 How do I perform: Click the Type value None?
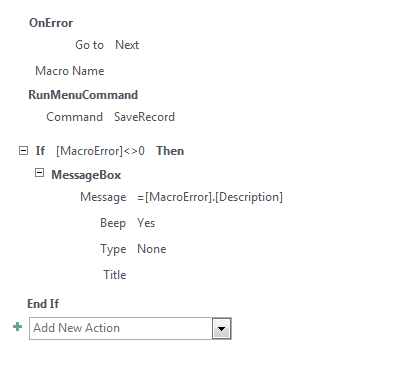[x=152, y=249]
